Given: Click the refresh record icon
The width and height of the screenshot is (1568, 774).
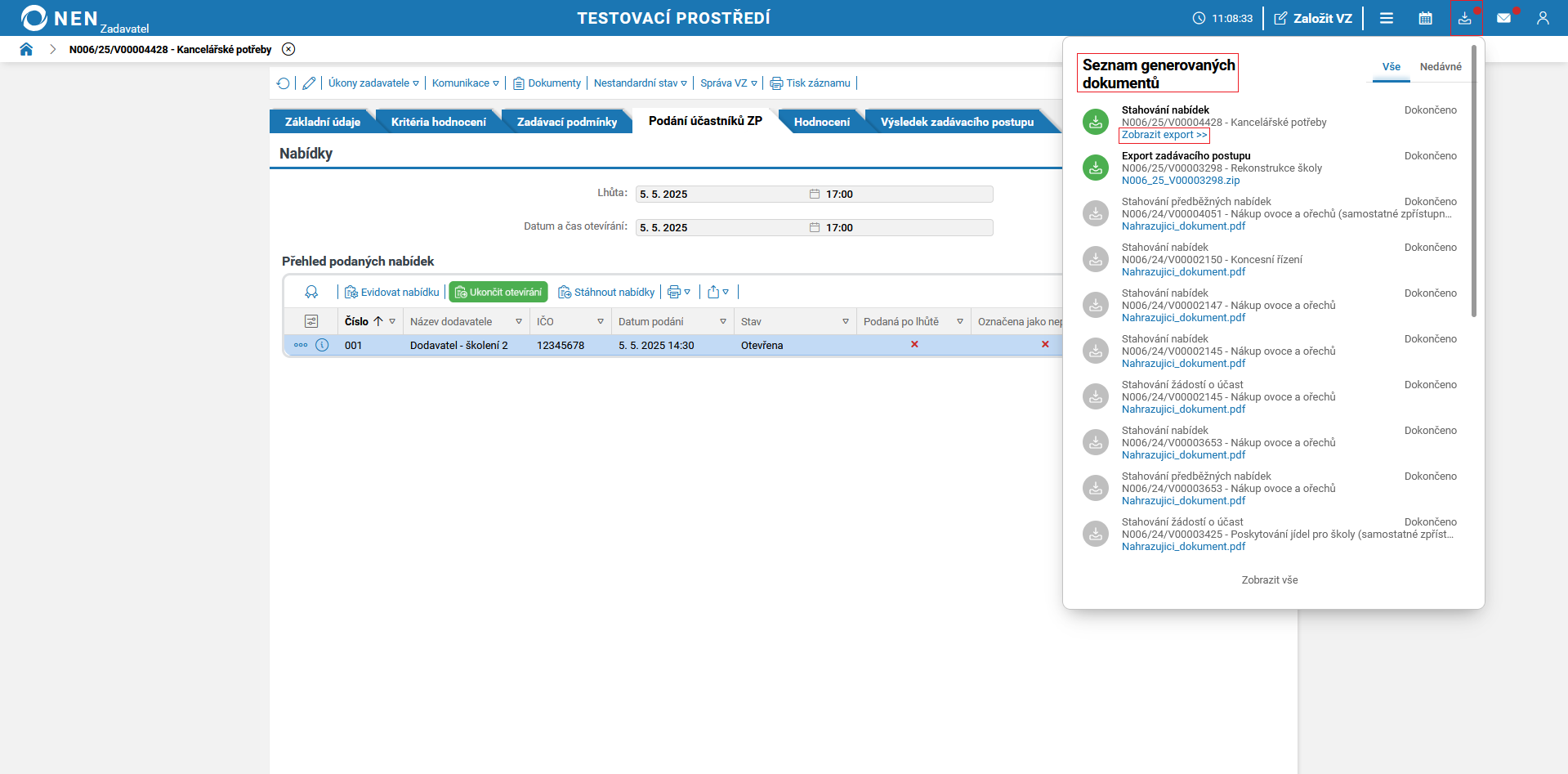Looking at the screenshot, I should tap(283, 83).
